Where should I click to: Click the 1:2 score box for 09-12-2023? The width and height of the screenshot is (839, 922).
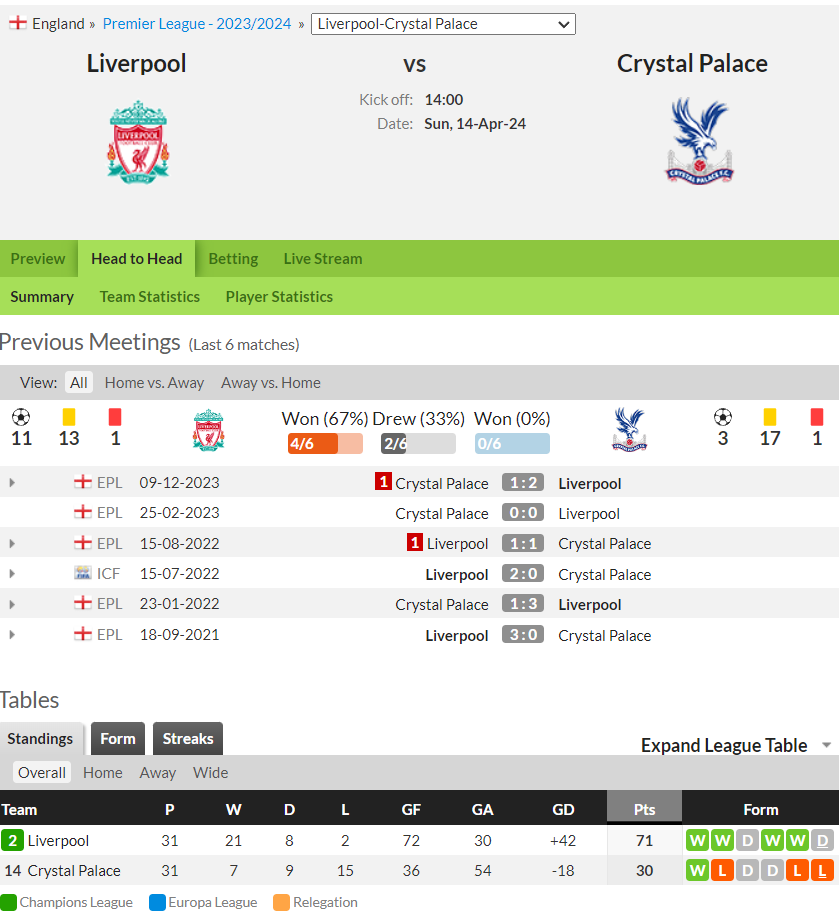(523, 483)
